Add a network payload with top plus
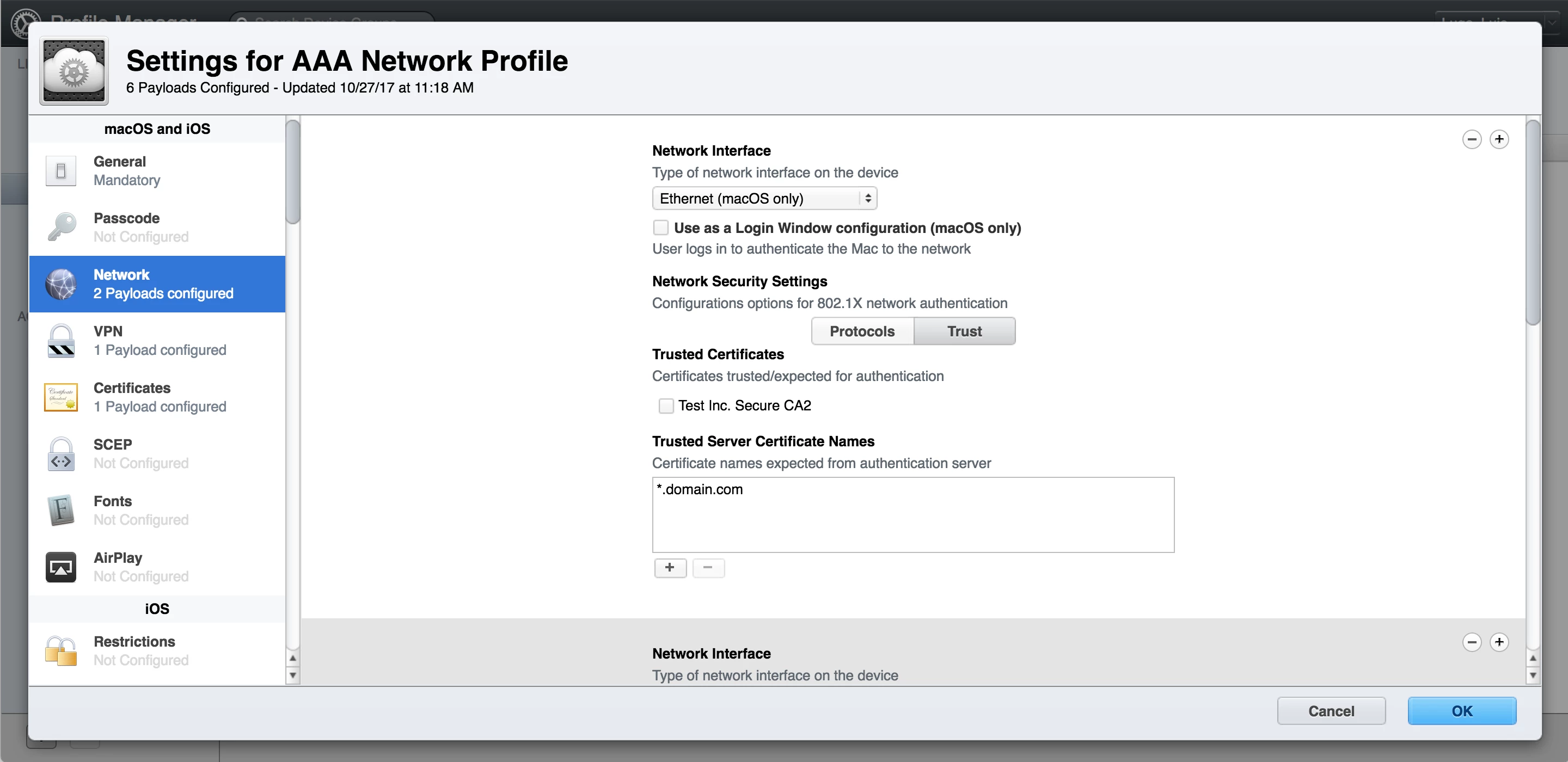This screenshot has width=1568, height=762. (1499, 139)
